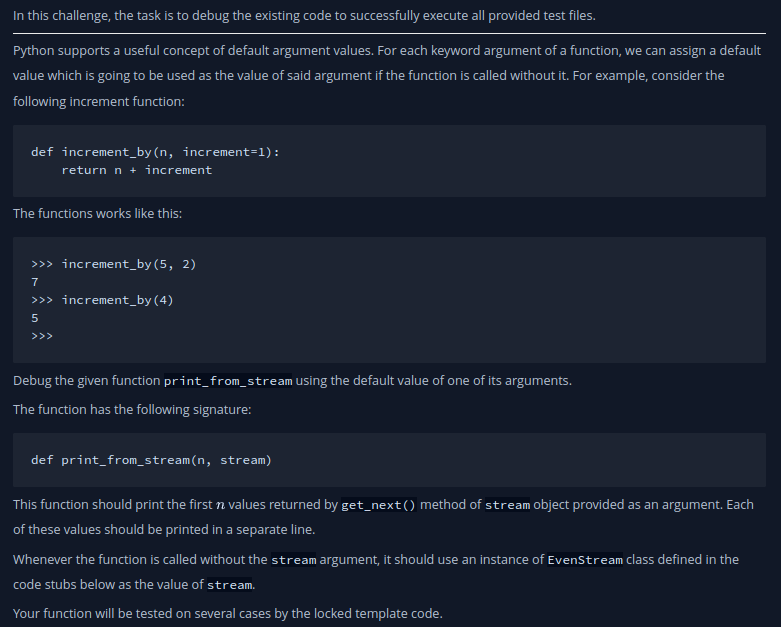Click the "return n + increment" code line
781x627 pixels.
tap(136, 170)
